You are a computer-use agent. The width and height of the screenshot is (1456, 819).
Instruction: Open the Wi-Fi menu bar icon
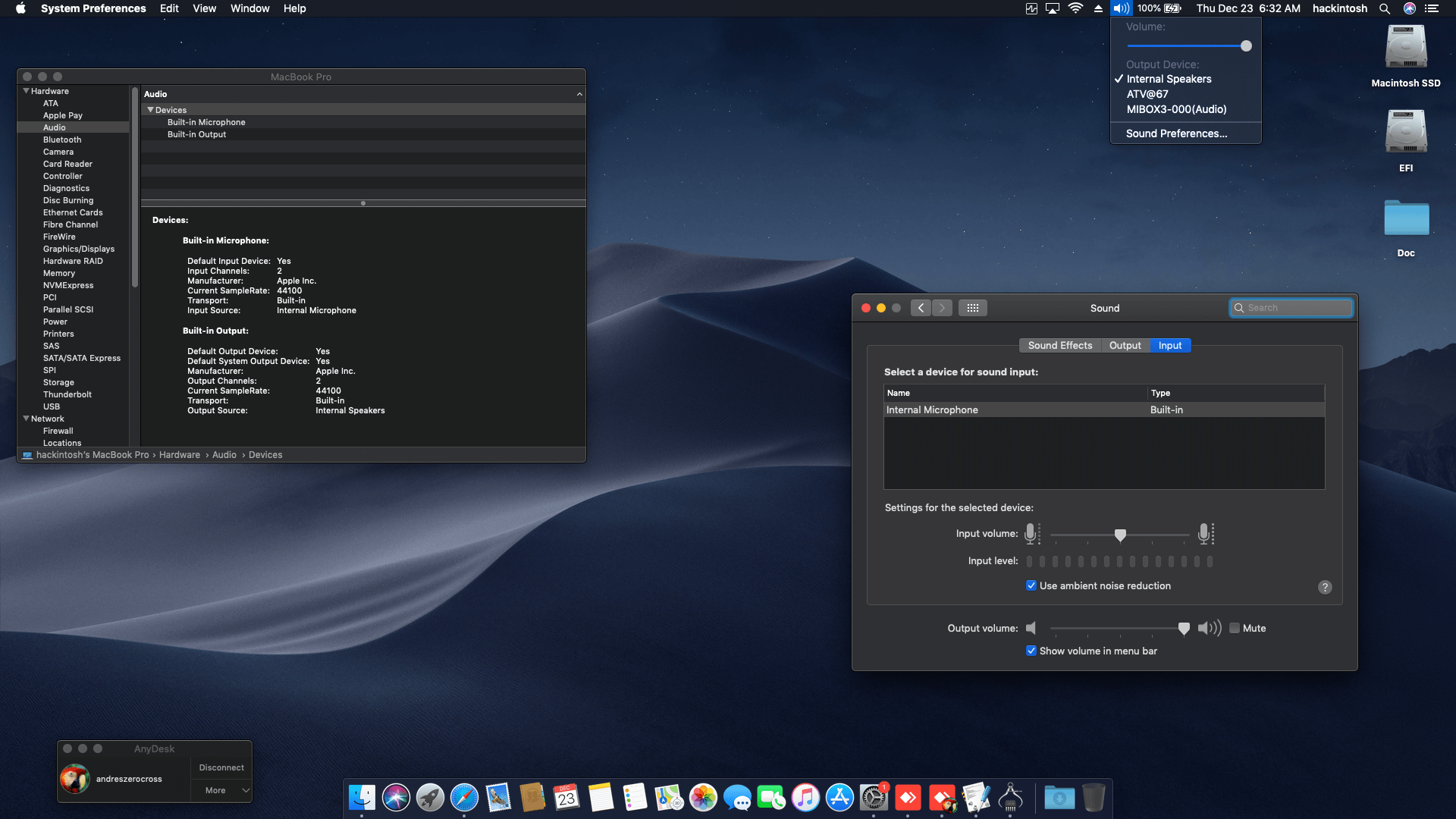[x=1075, y=8]
